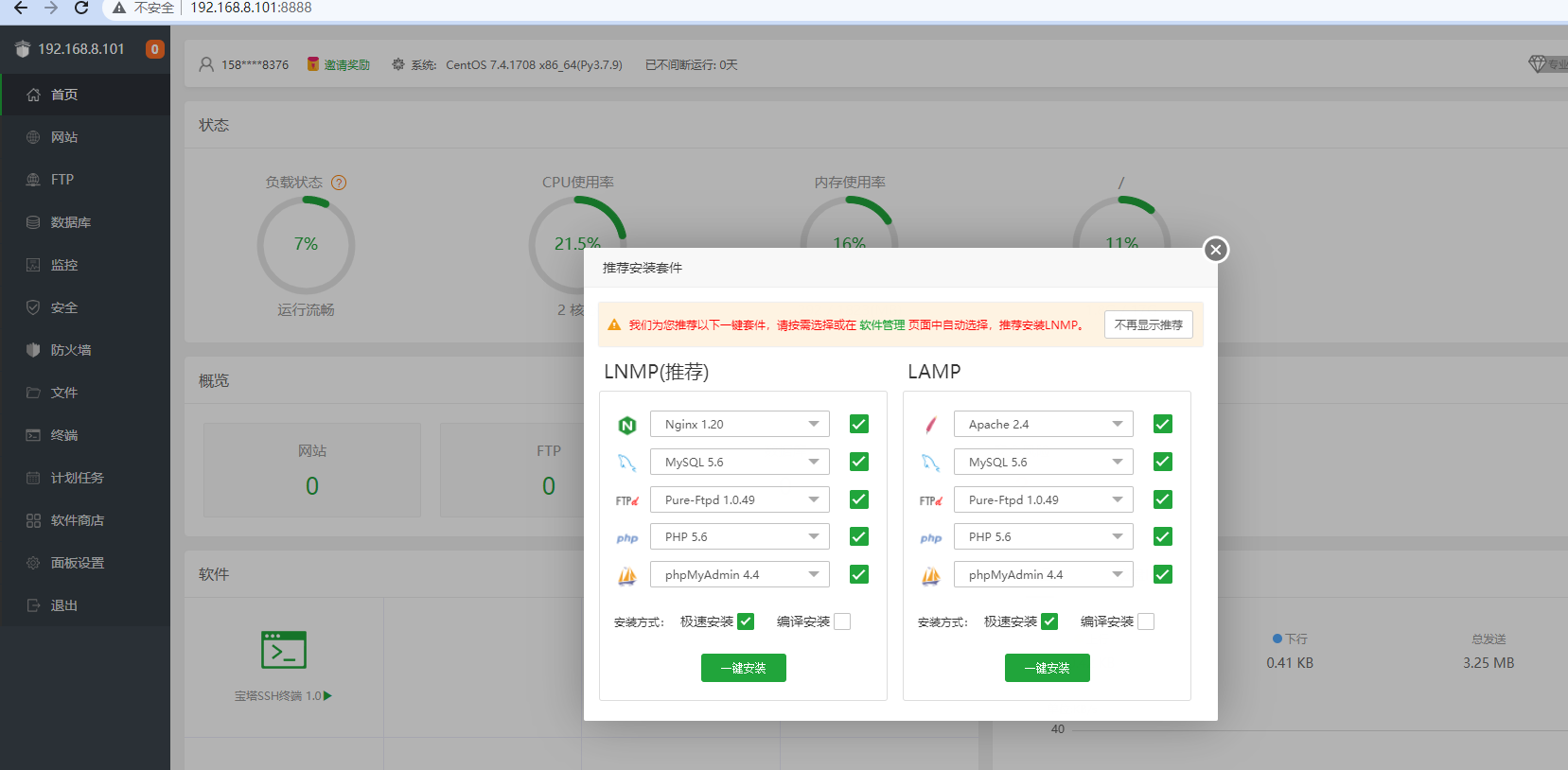
Task: Open the 宝塔SSH终端 1.0 link
Action: coord(283,696)
